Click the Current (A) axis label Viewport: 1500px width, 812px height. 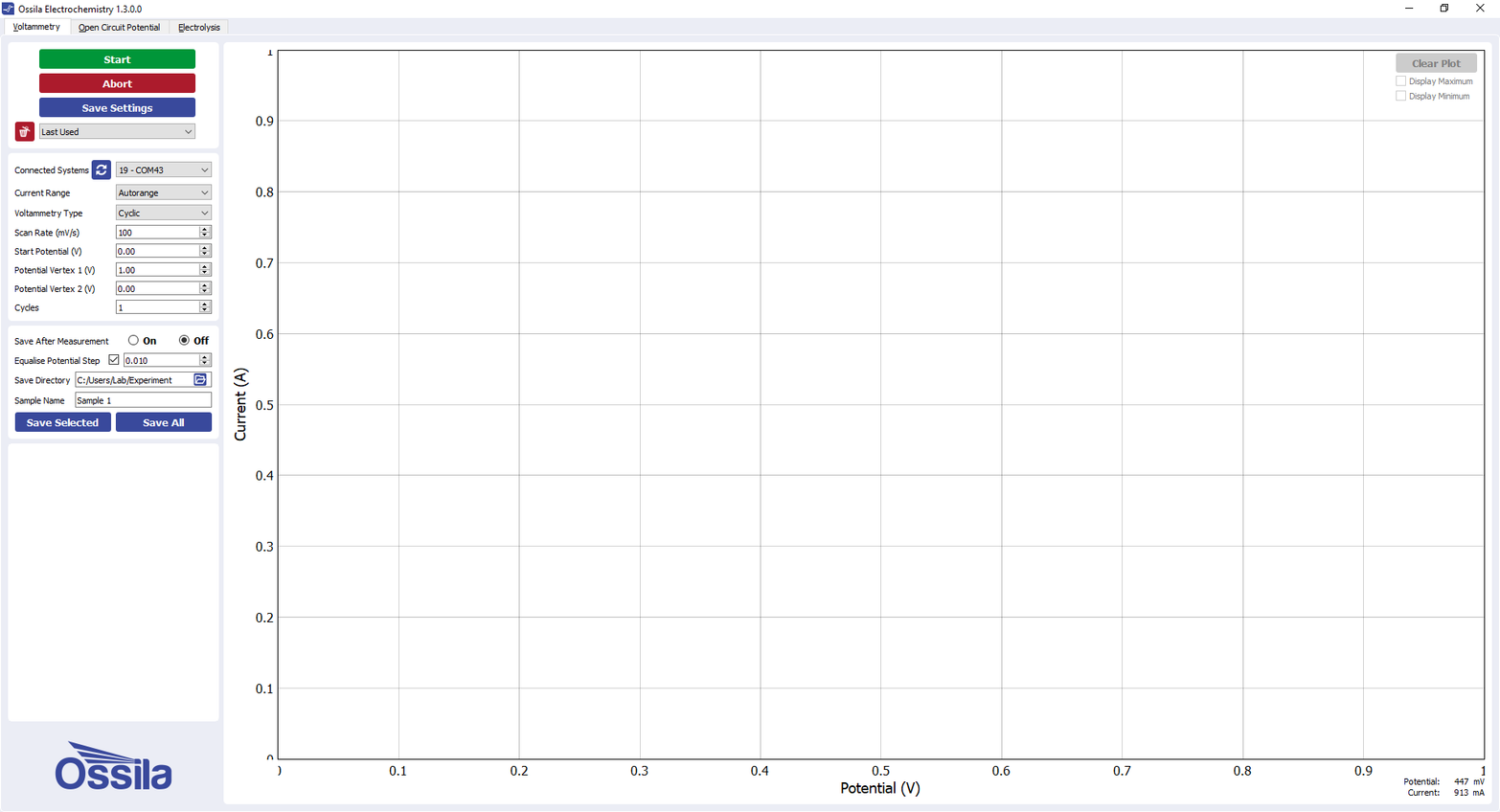(x=240, y=404)
